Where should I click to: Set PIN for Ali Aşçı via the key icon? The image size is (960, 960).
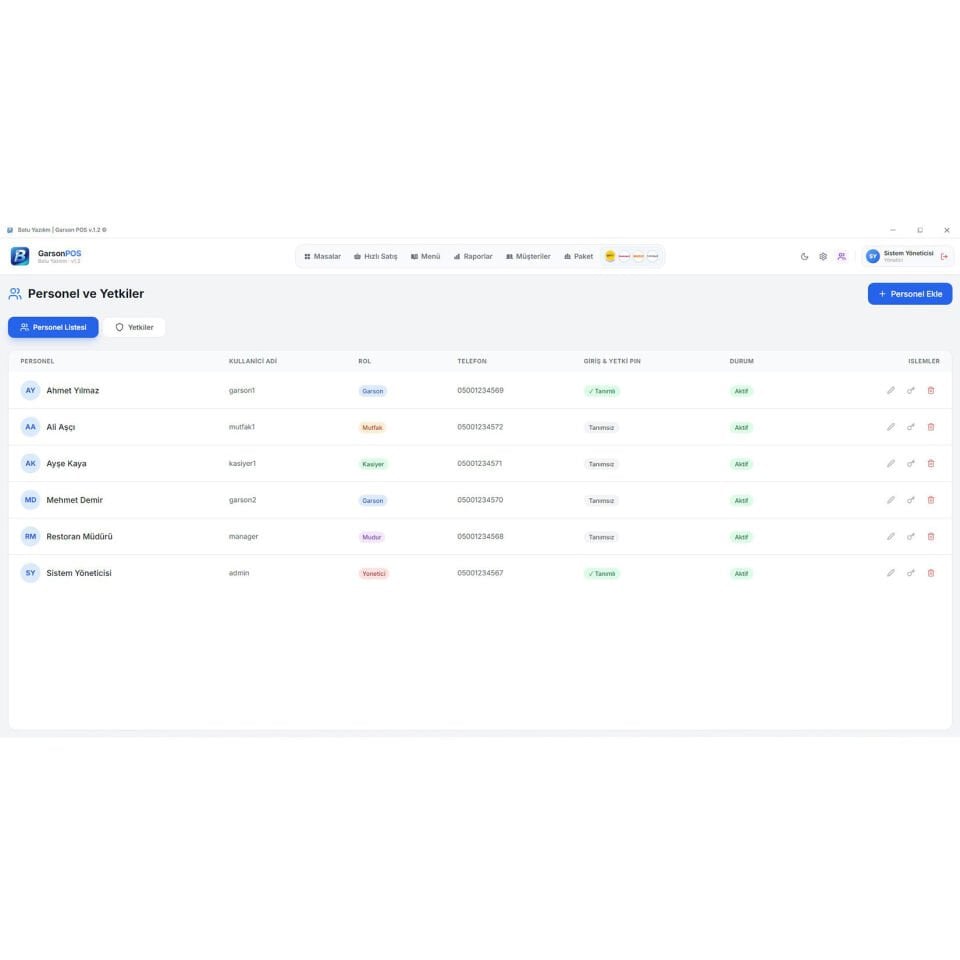tap(911, 427)
